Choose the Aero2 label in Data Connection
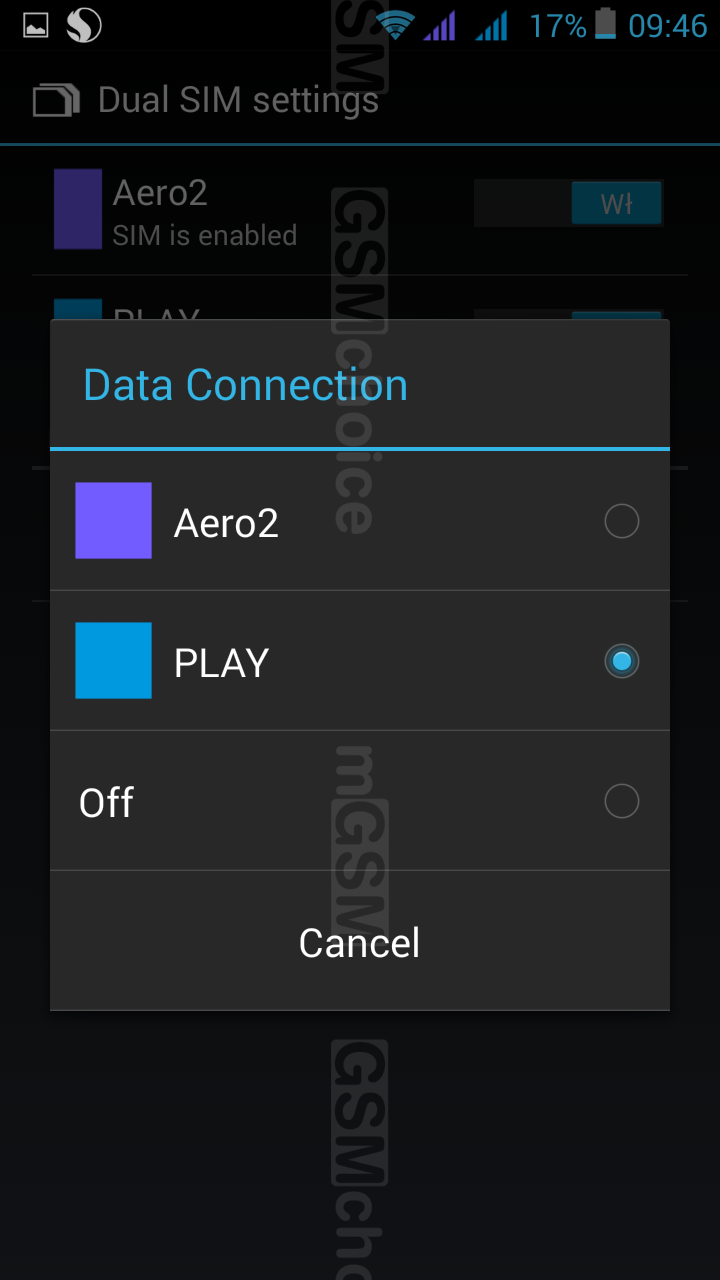720x1280 pixels. coord(226,522)
